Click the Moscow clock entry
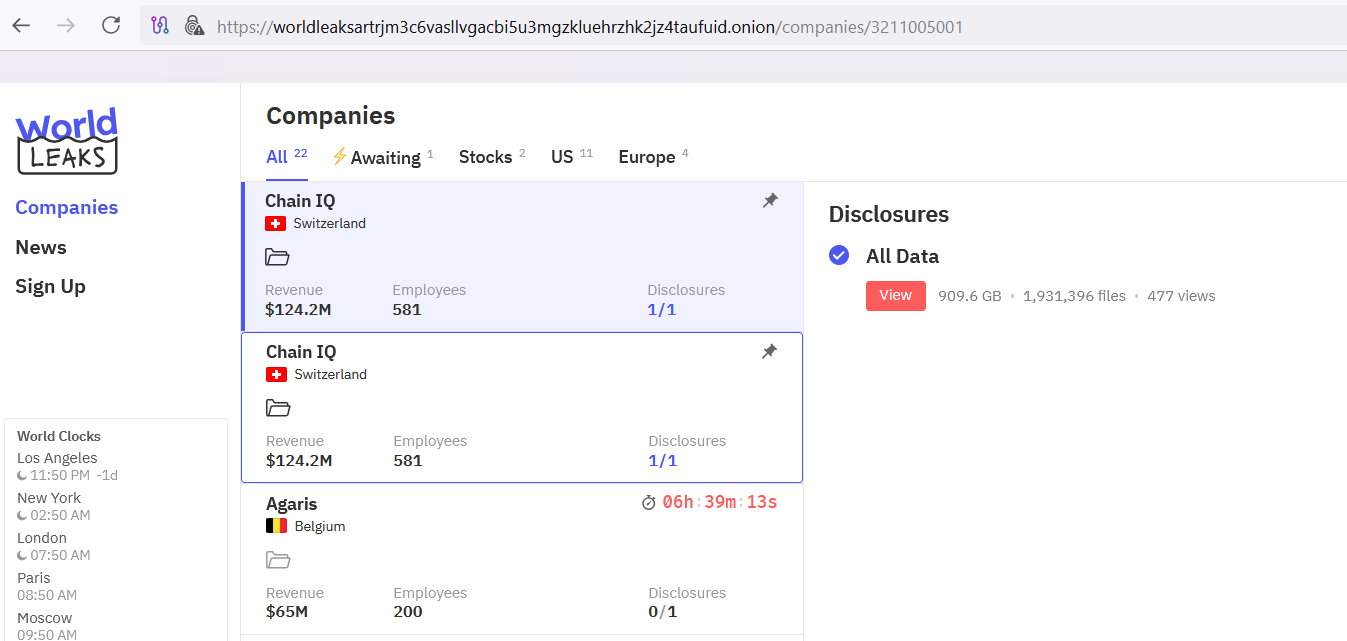The width and height of the screenshot is (1347, 641). [x=47, y=626]
